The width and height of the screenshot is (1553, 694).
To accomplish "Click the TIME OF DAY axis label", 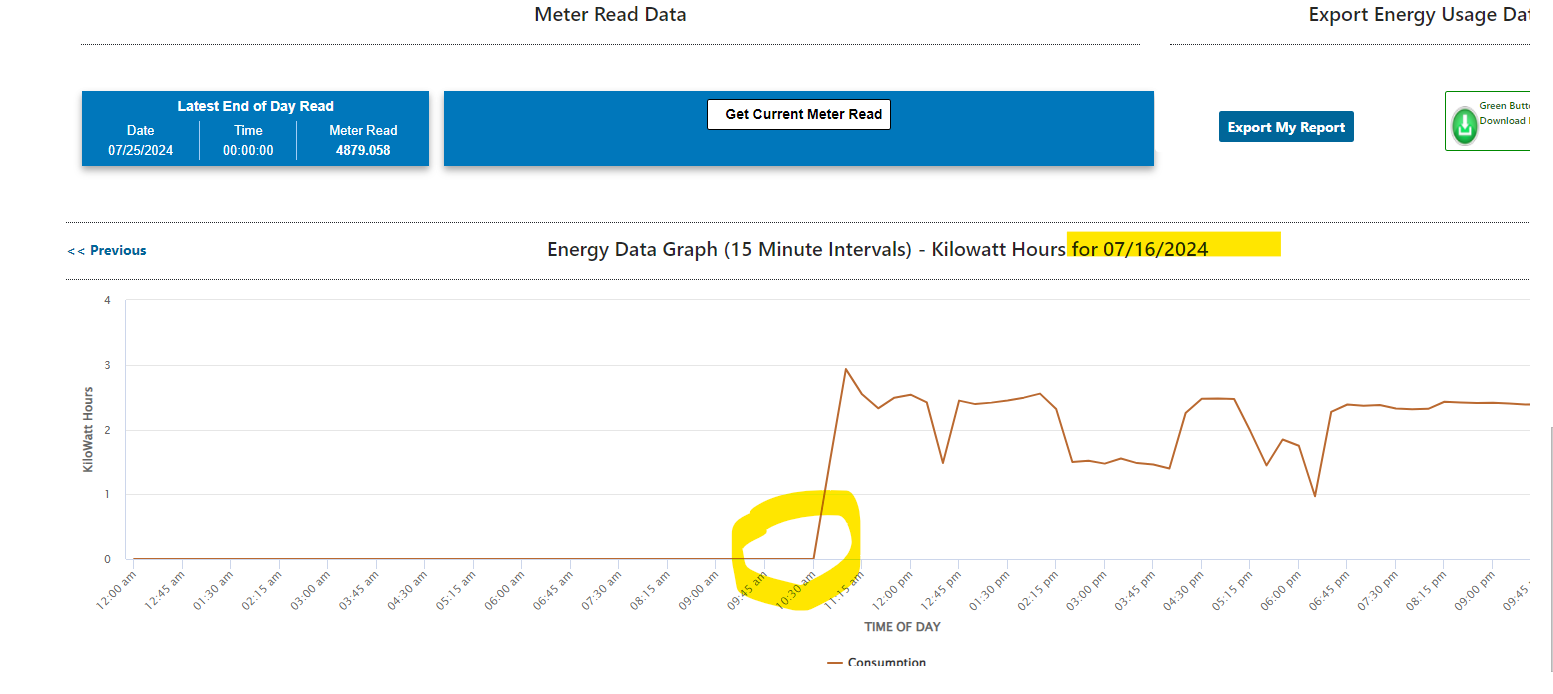I will coord(901,626).
